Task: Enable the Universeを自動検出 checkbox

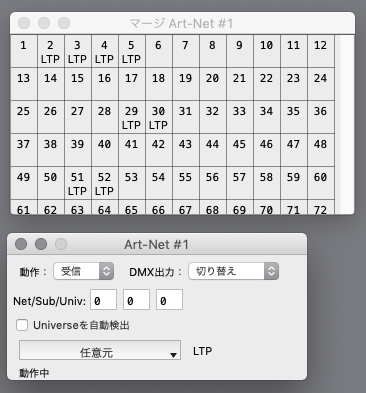Action: tap(22, 325)
